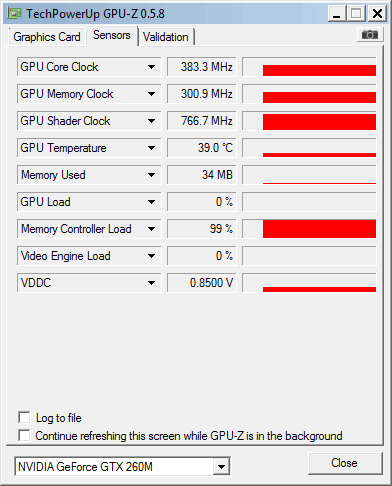Minimize the GPU-Z window
Image resolution: width=392 pixels, height=486 pixels.
pyautogui.click(x=337, y=14)
